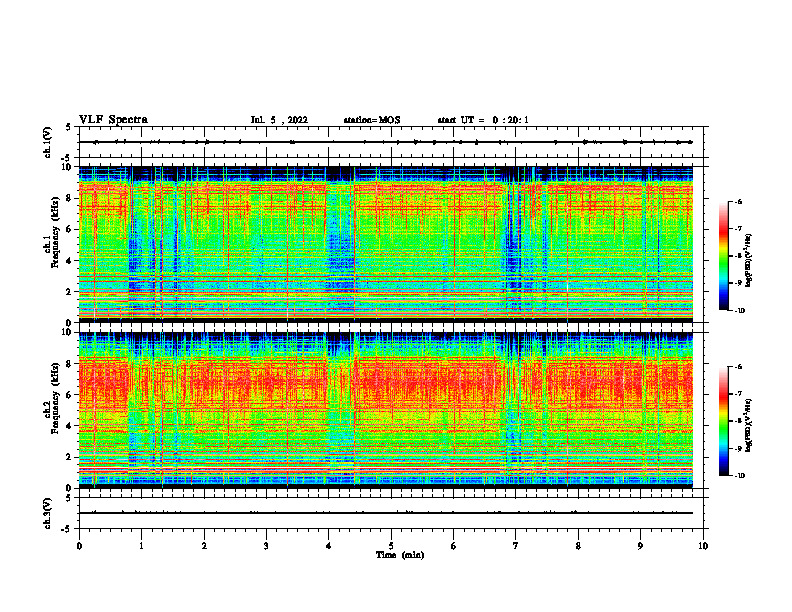Click the ch.1 spectrogram color scale bar
The height and width of the screenshot is (612, 792).
(723, 256)
